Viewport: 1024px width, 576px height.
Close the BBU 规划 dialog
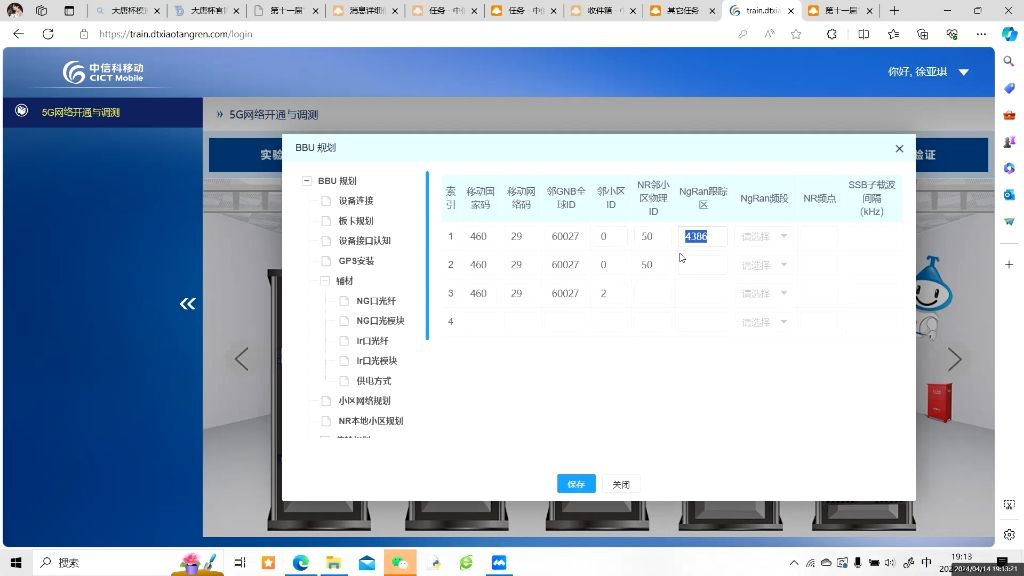click(899, 149)
